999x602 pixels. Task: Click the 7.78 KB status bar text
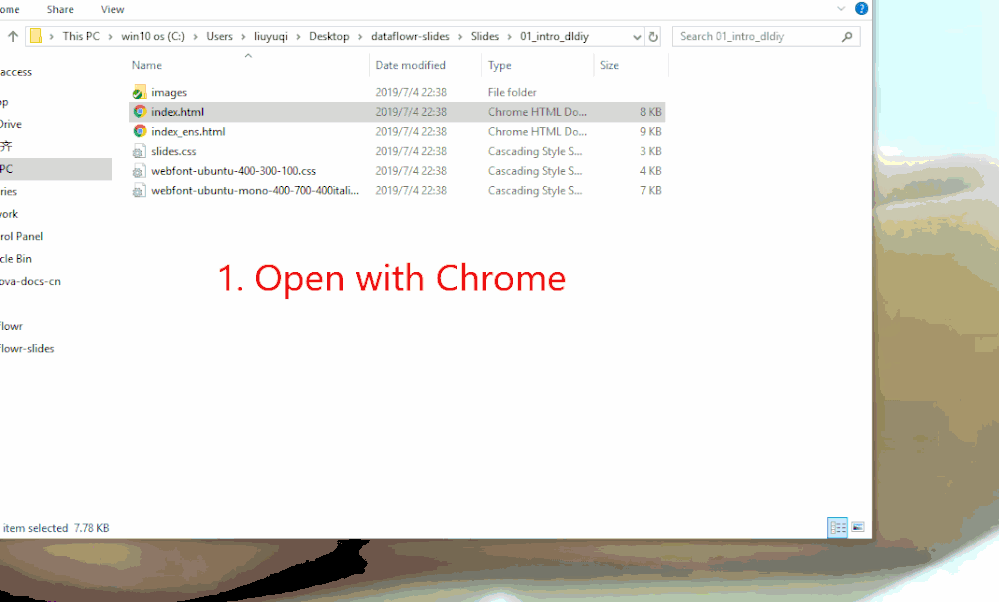(92, 528)
